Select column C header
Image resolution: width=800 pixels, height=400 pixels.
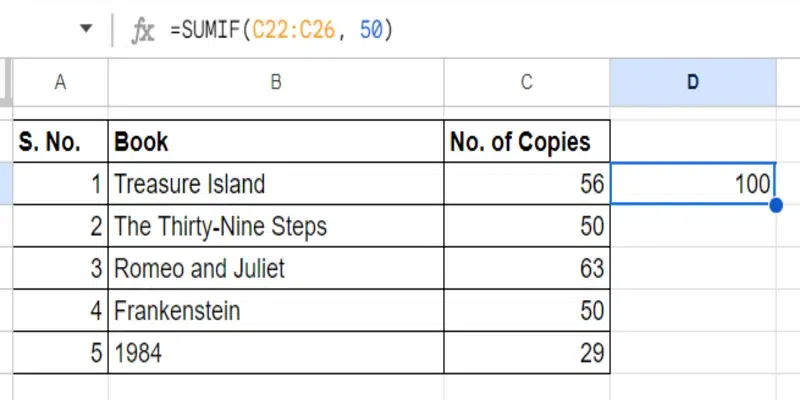pyautogui.click(x=527, y=82)
